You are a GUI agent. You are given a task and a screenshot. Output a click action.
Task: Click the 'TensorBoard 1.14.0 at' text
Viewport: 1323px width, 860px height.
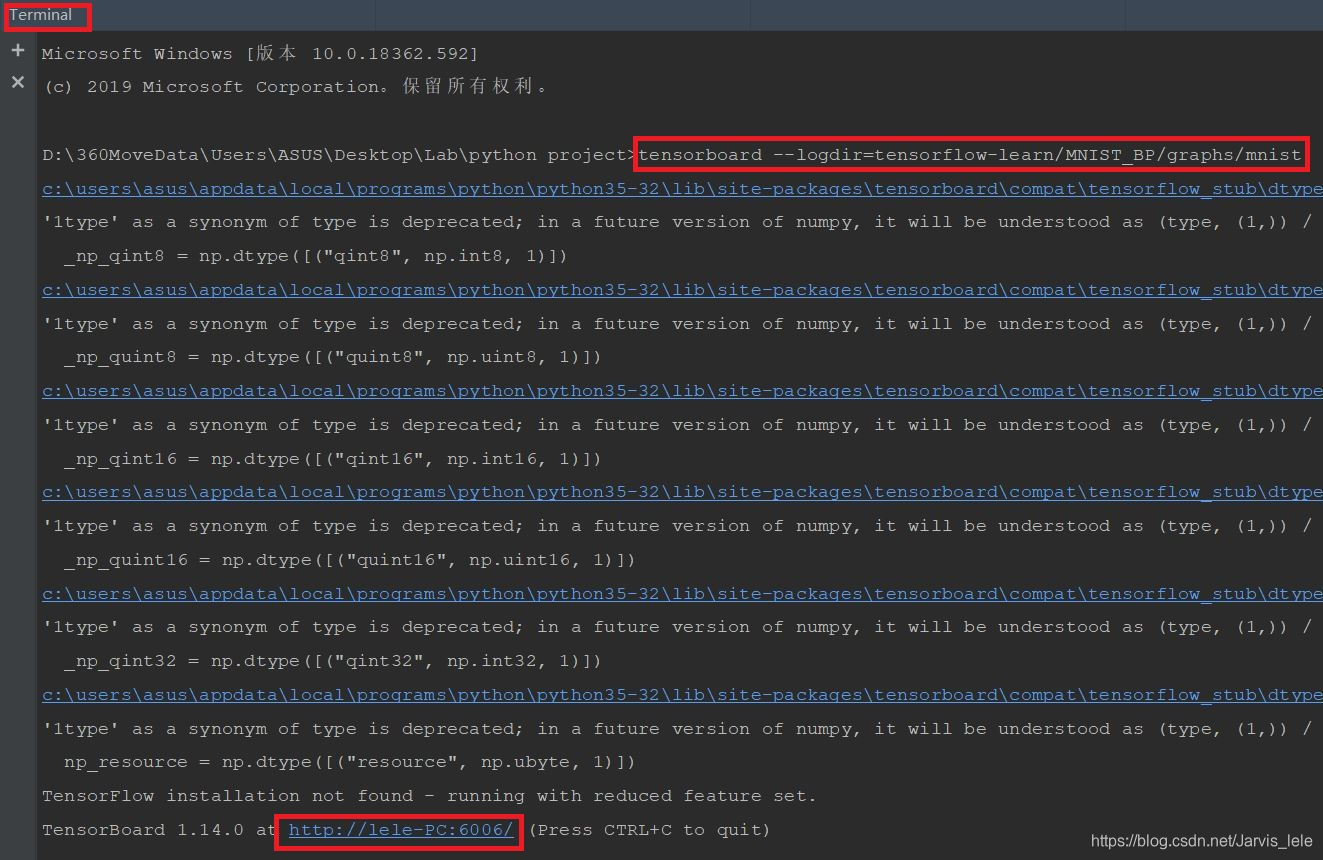[x=159, y=830]
